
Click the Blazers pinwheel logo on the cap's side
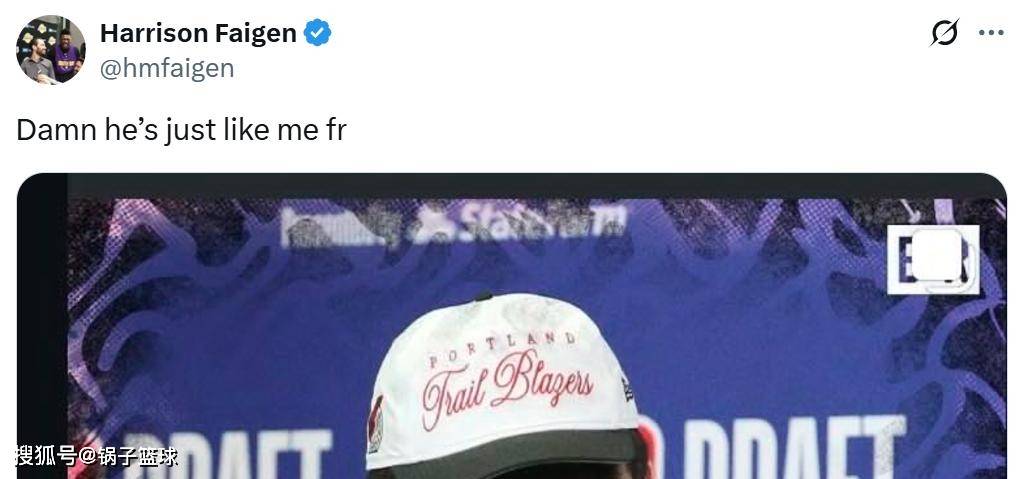376,424
